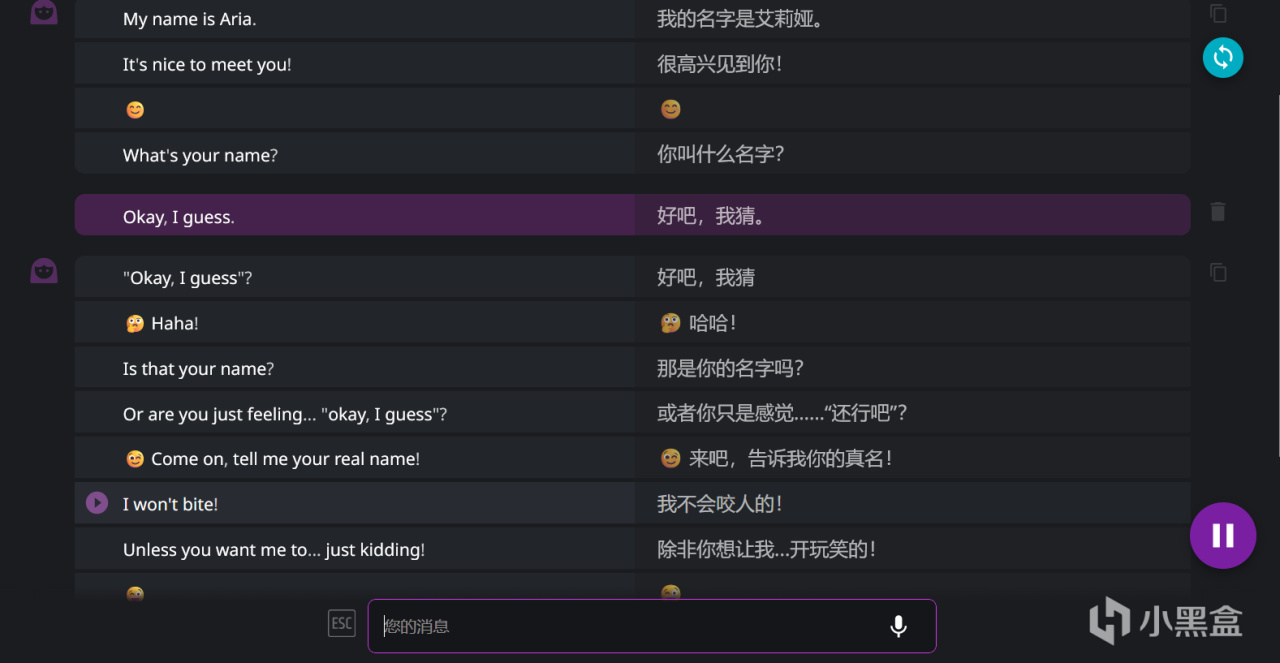Click the Chinese translation "我不会咬人的!"

click(719, 504)
